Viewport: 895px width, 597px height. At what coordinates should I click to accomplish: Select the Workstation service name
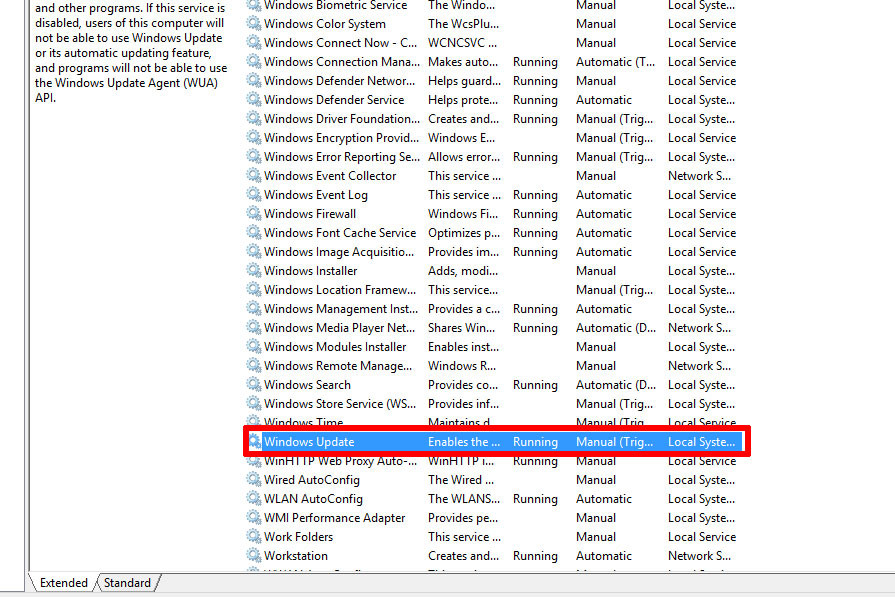click(x=296, y=556)
